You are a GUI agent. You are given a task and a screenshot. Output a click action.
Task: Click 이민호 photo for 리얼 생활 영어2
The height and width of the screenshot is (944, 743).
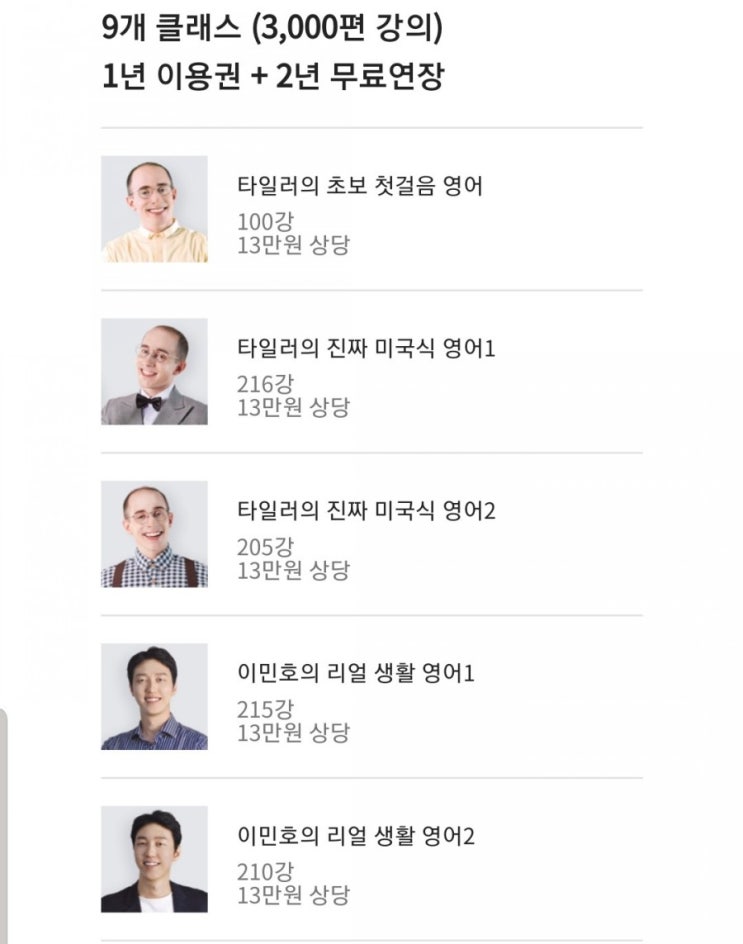point(154,859)
